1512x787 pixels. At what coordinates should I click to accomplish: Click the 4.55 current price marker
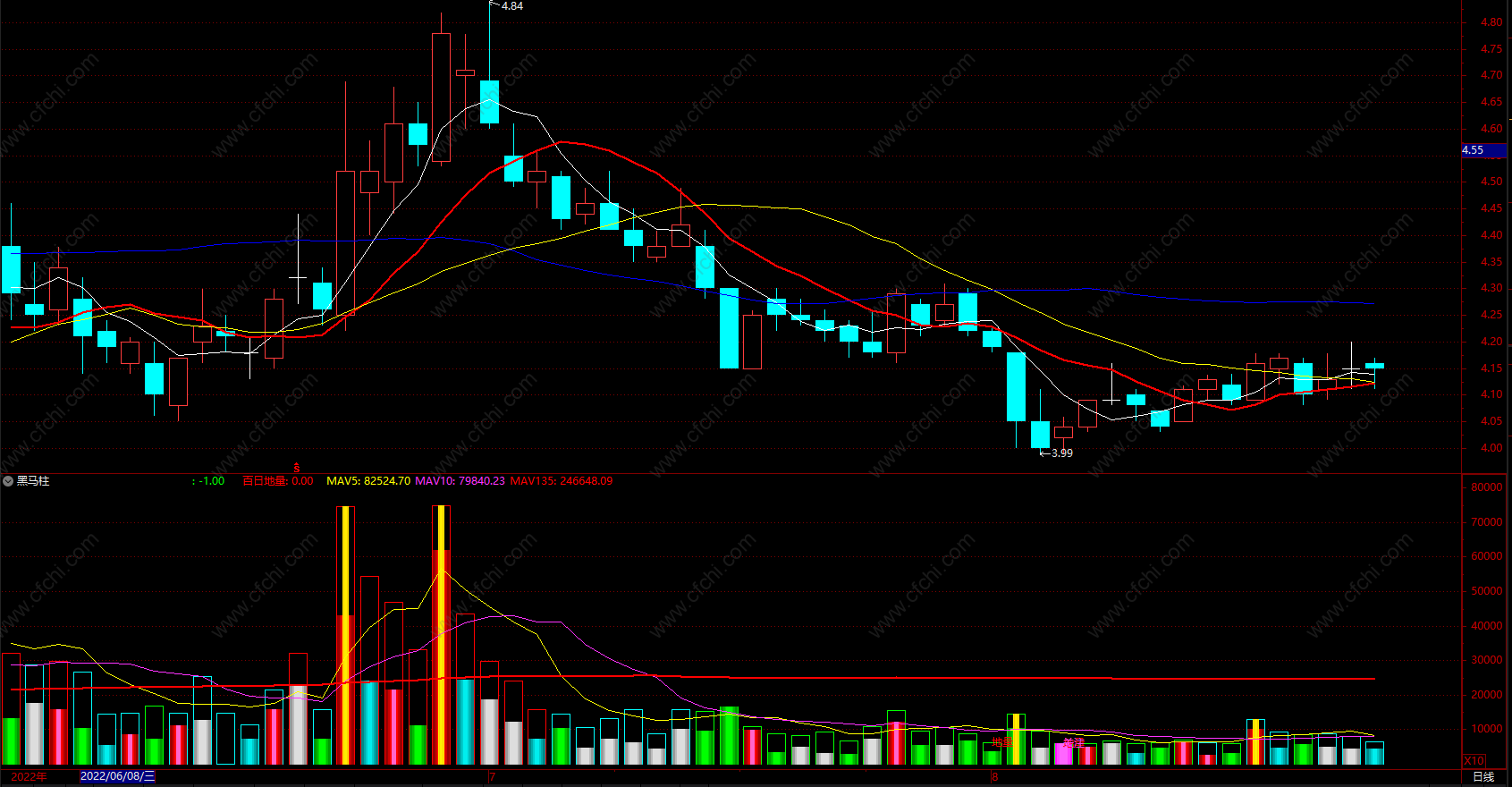click(1484, 150)
